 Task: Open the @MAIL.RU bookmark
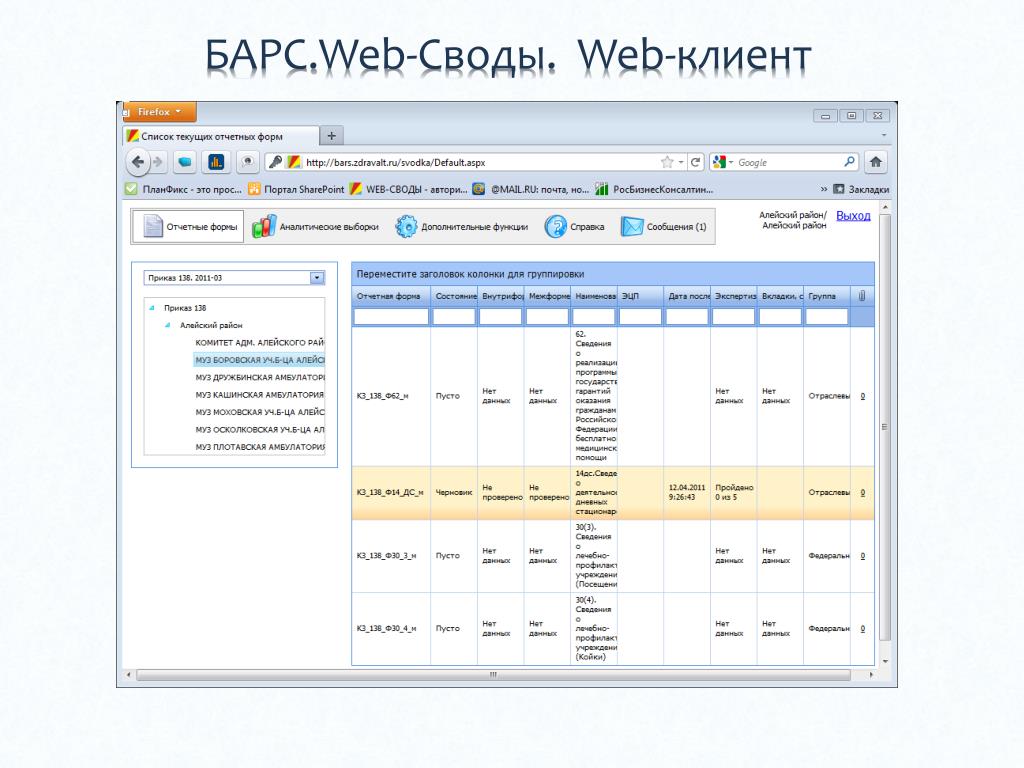[x=531, y=189]
